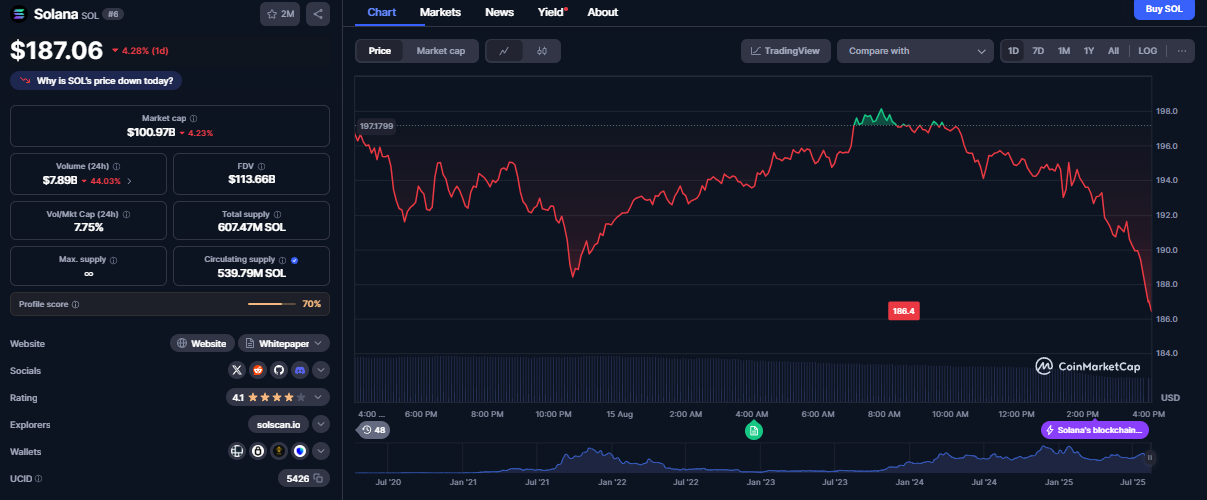Screen dimensions: 1207x500
Task: Click the red 188.4 price label
Action: point(903,311)
